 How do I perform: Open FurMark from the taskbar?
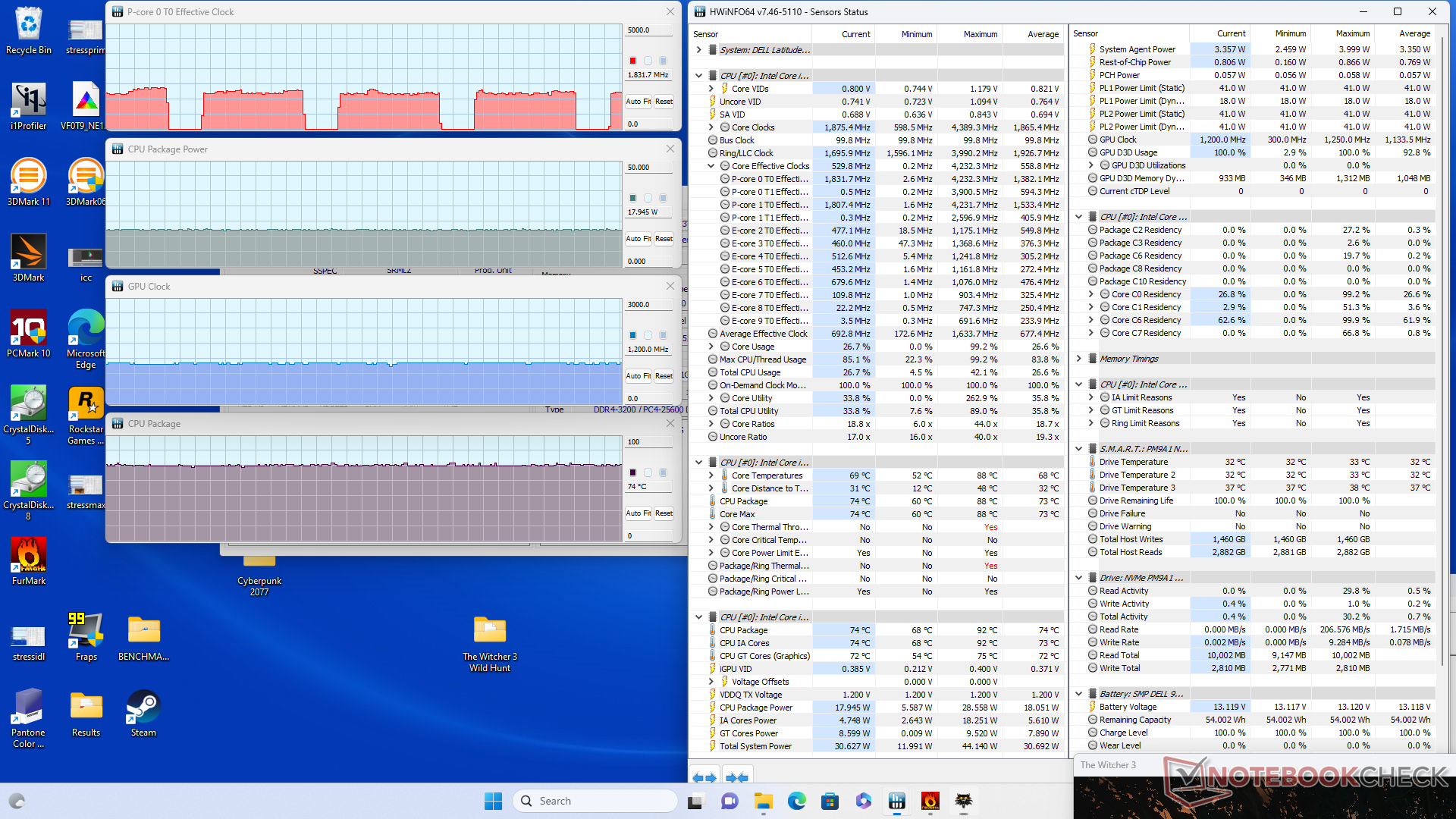coord(930,801)
